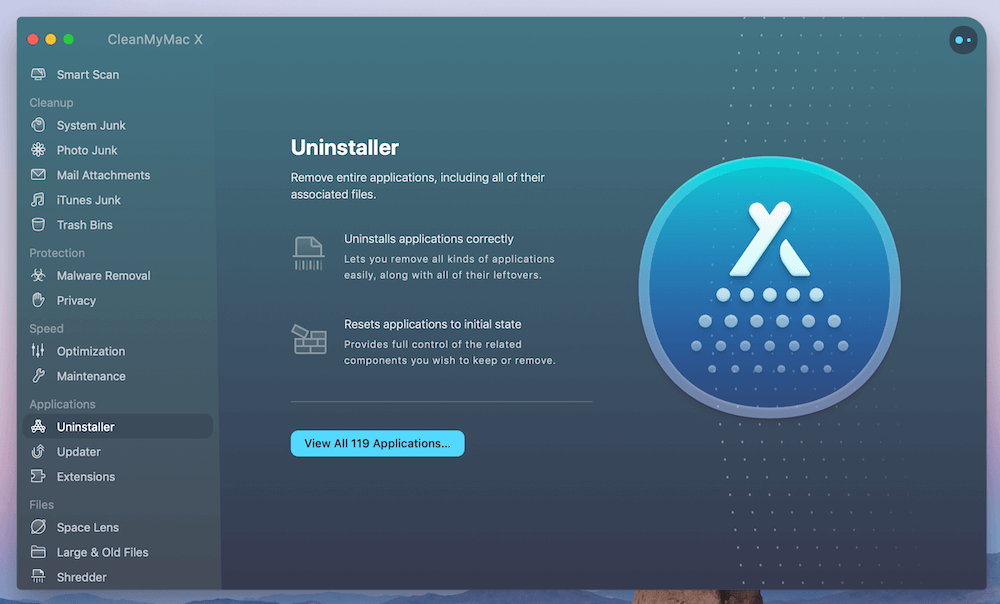1000x604 pixels.
Task: Switch to Mail Attachments module
Action: [103, 175]
